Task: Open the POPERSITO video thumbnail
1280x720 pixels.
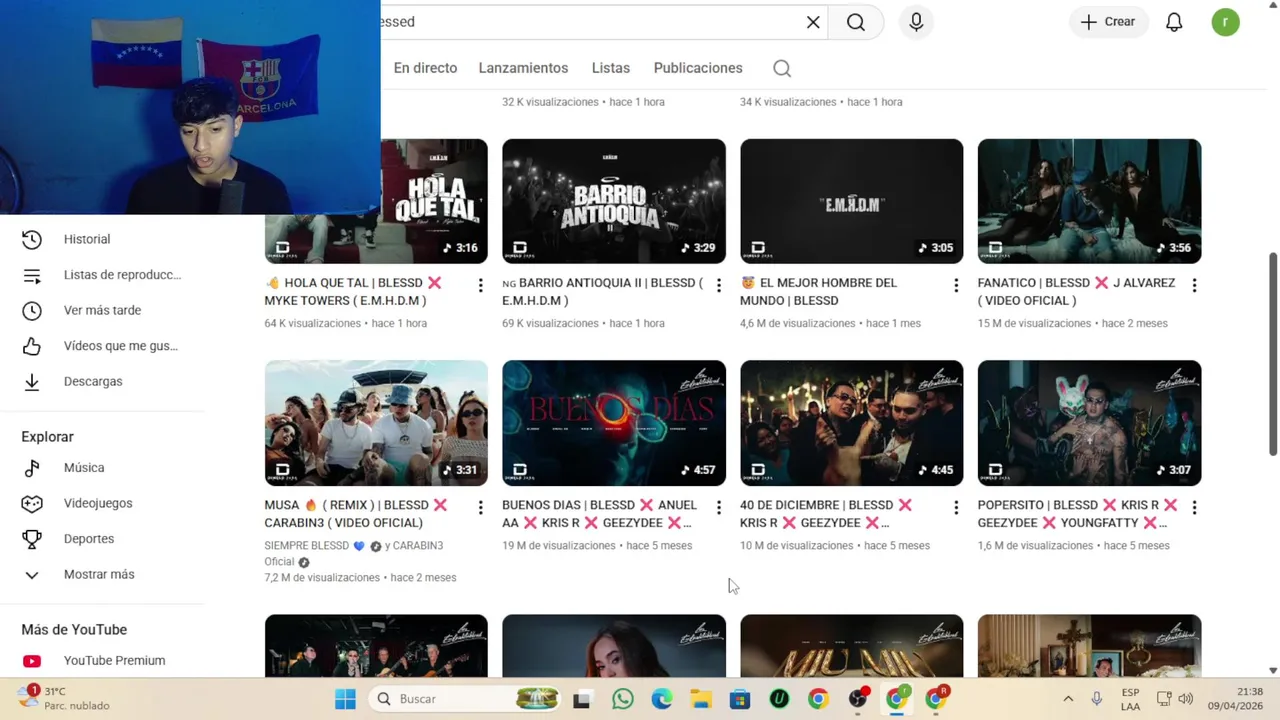Action: click(1090, 423)
